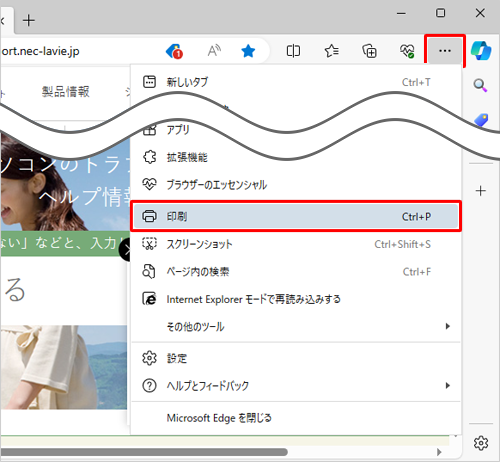Click the blue favorite star in address bar

[x=248, y=51]
